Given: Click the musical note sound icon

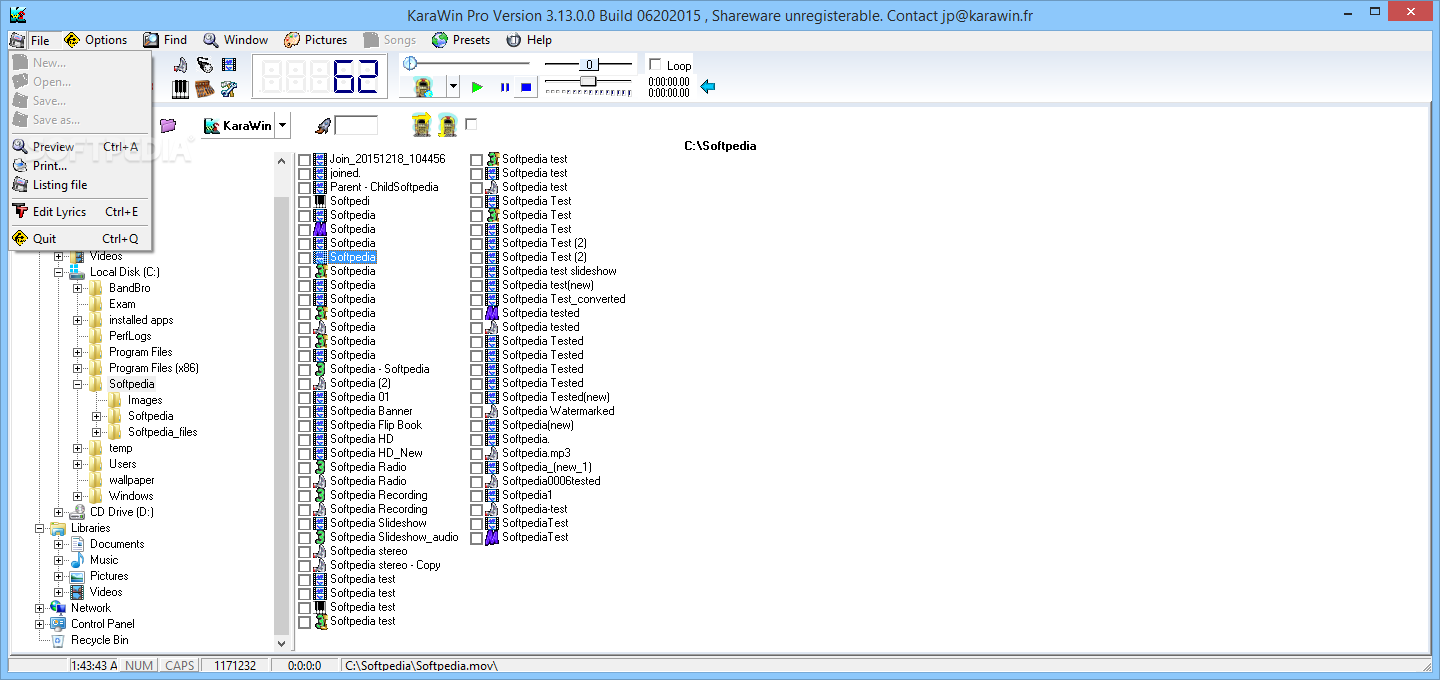Looking at the screenshot, I should click(x=181, y=65).
